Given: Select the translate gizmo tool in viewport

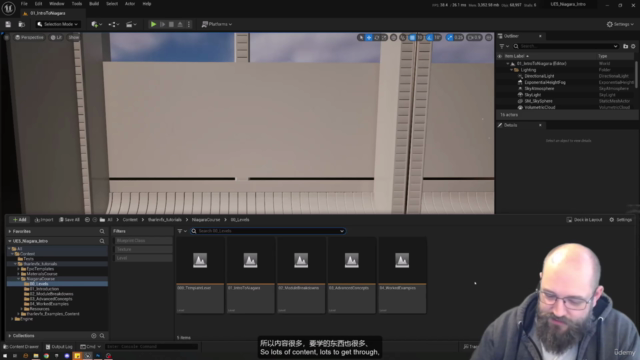Looking at the screenshot, I should [x=369, y=38].
